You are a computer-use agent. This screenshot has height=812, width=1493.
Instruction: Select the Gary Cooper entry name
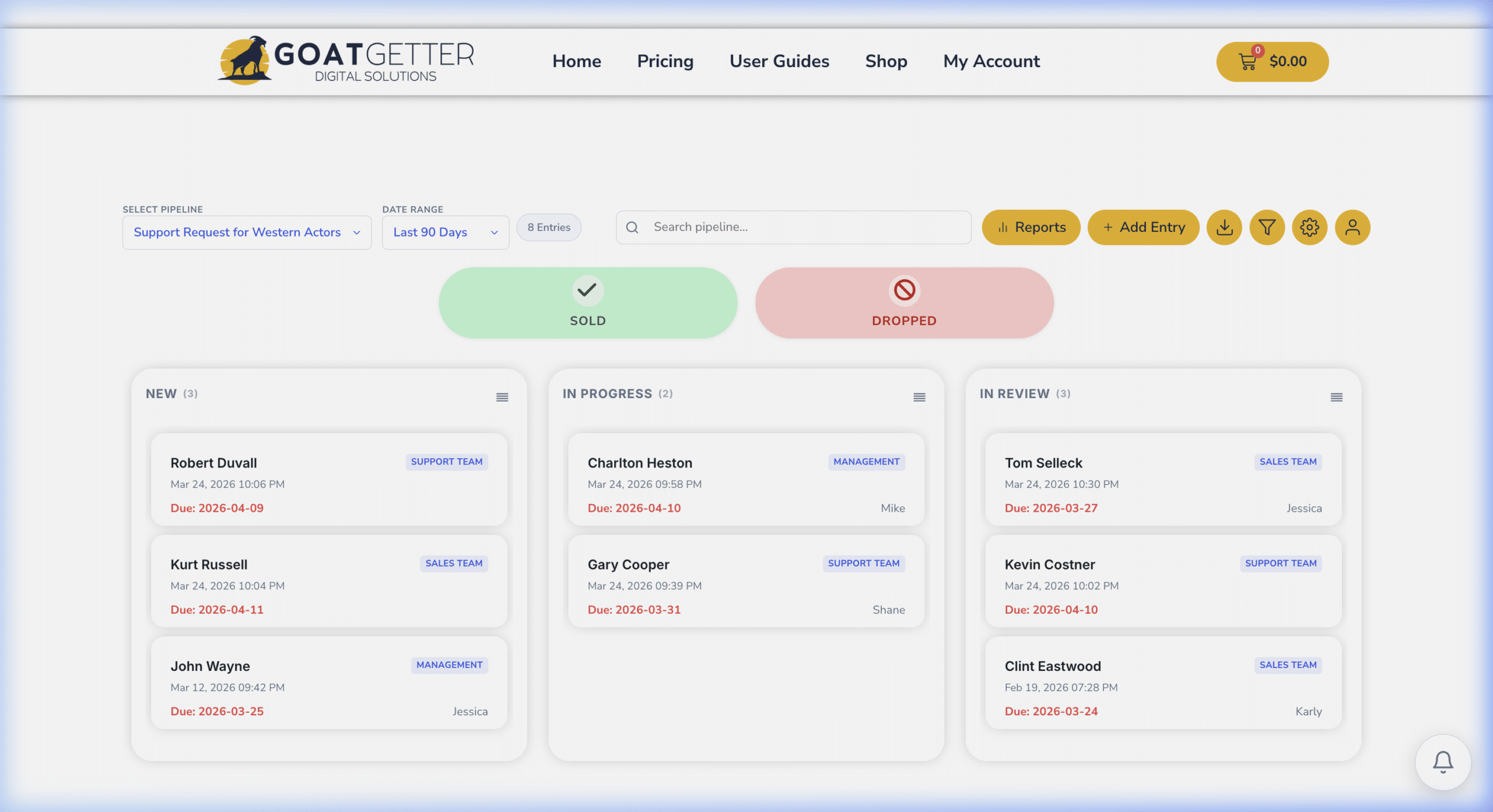628,565
